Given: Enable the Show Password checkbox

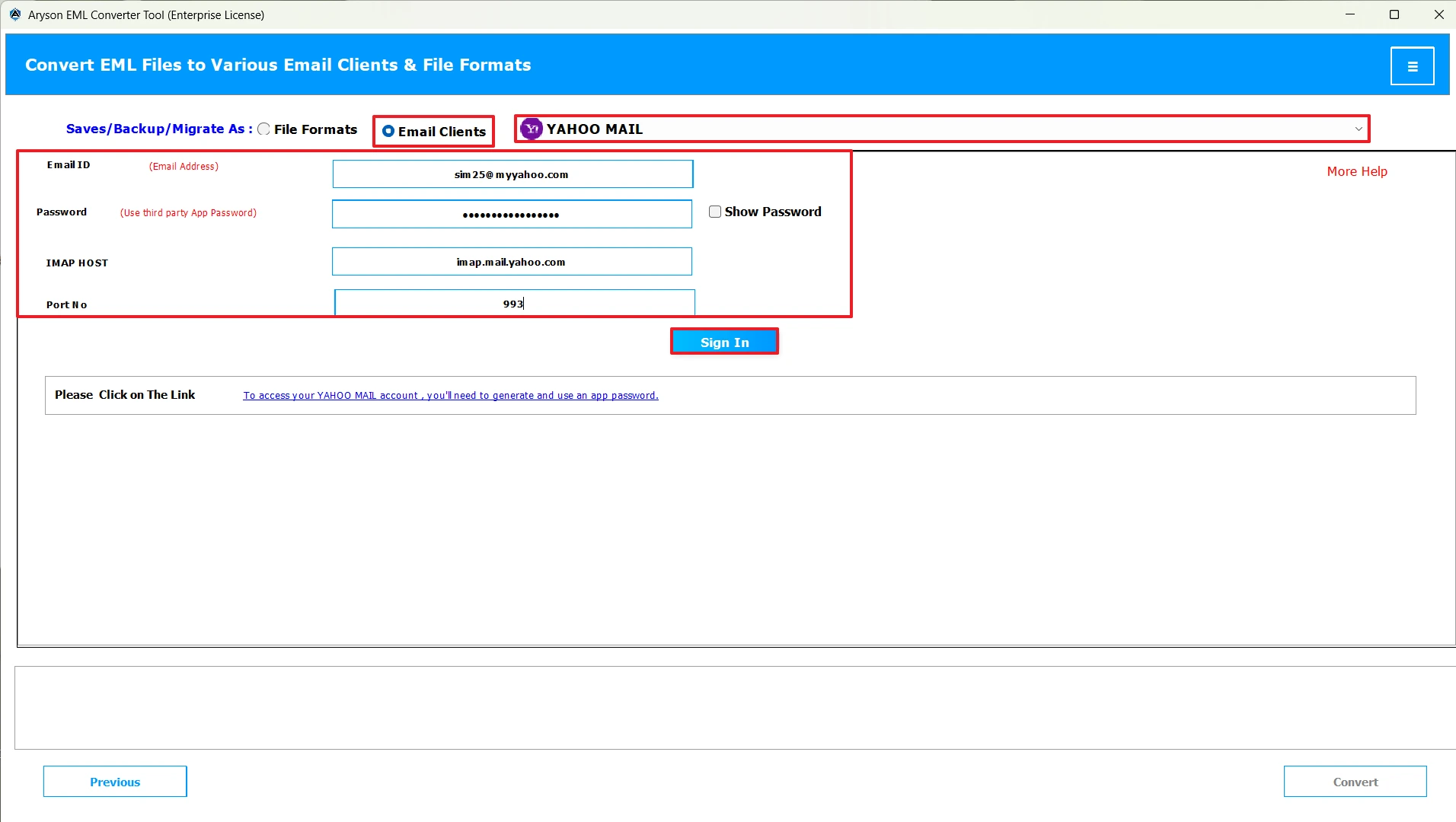Looking at the screenshot, I should pyautogui.click(x=715, y=212).
